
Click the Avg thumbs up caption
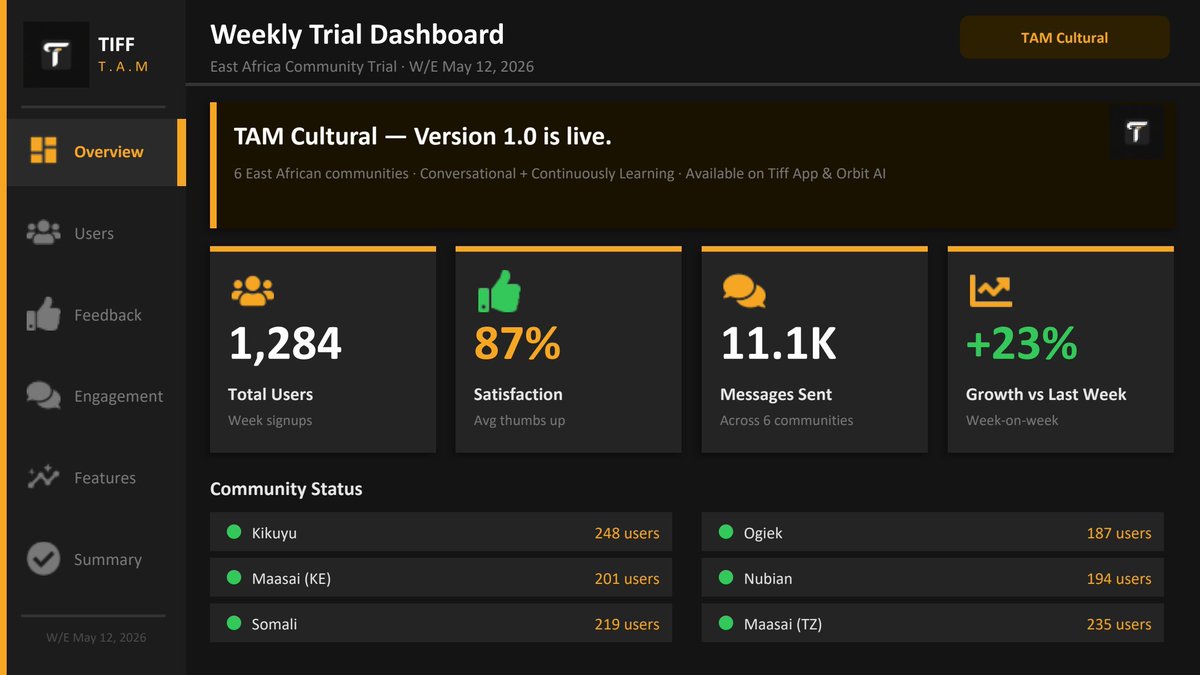[x=520, y=421]
